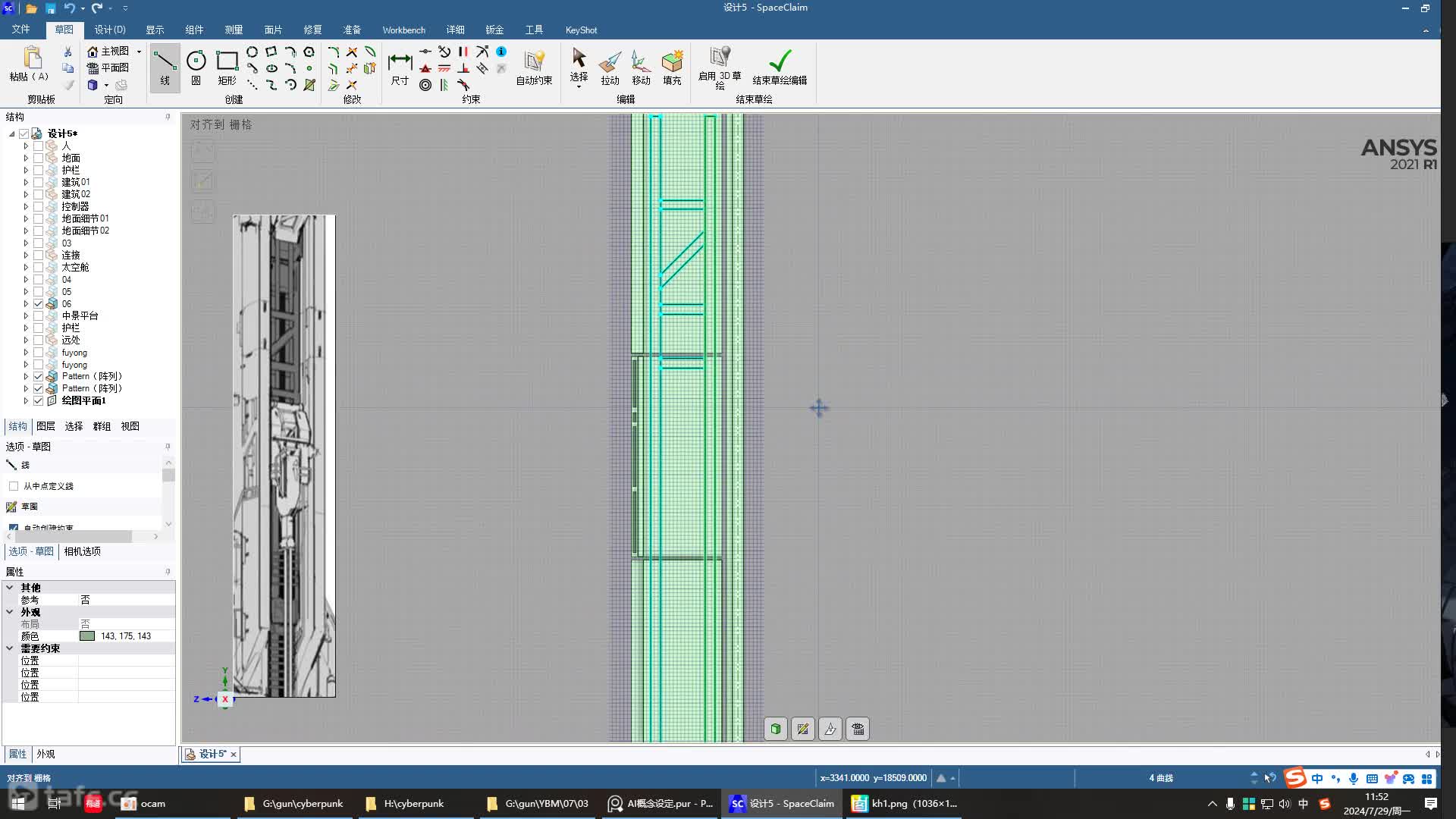Click the concentric constraint icon
Viewport: 1456px width, 819px height.
(425, 85)
